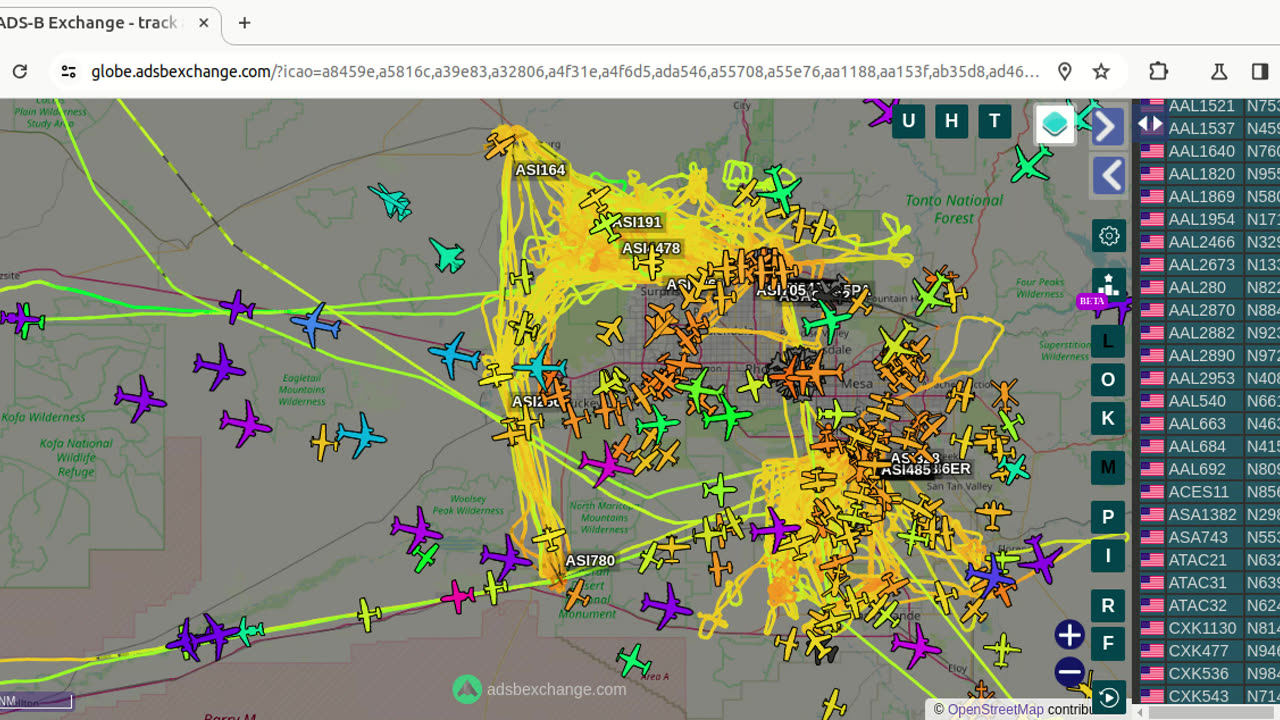Select the AAL540 row in aircraft list

1208,401
